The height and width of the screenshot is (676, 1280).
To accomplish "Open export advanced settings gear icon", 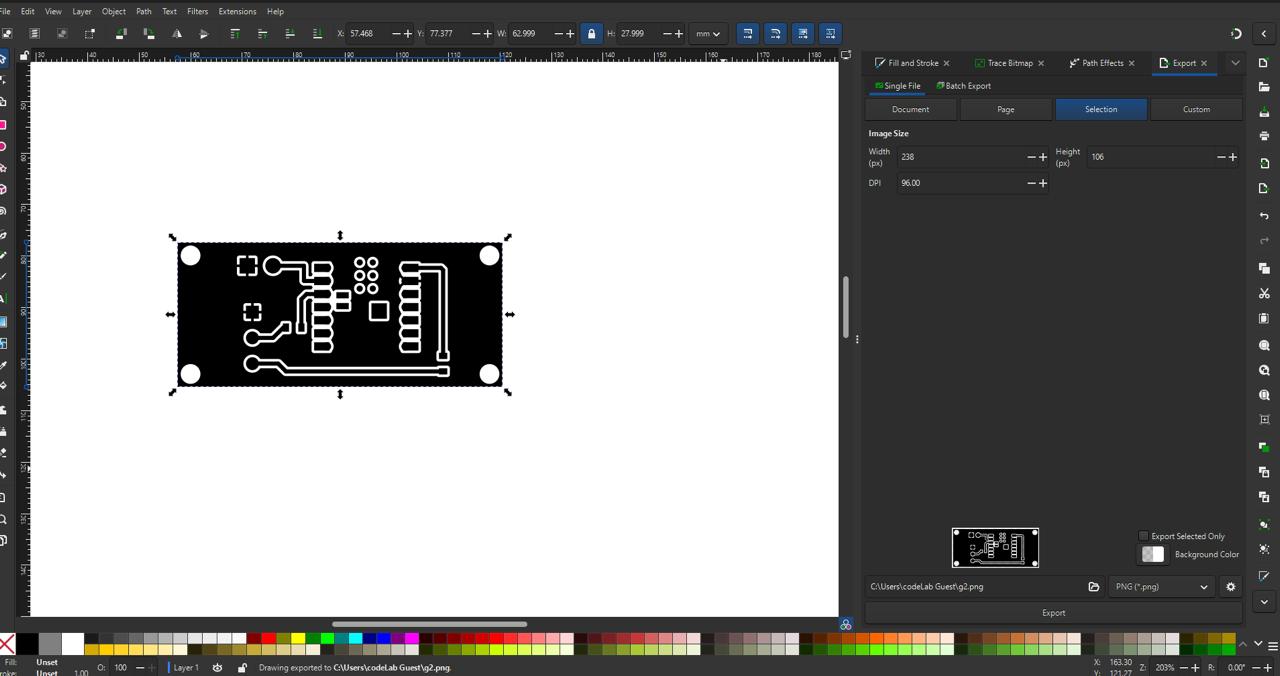I will pyautogui.click(x=1231, y=587).
